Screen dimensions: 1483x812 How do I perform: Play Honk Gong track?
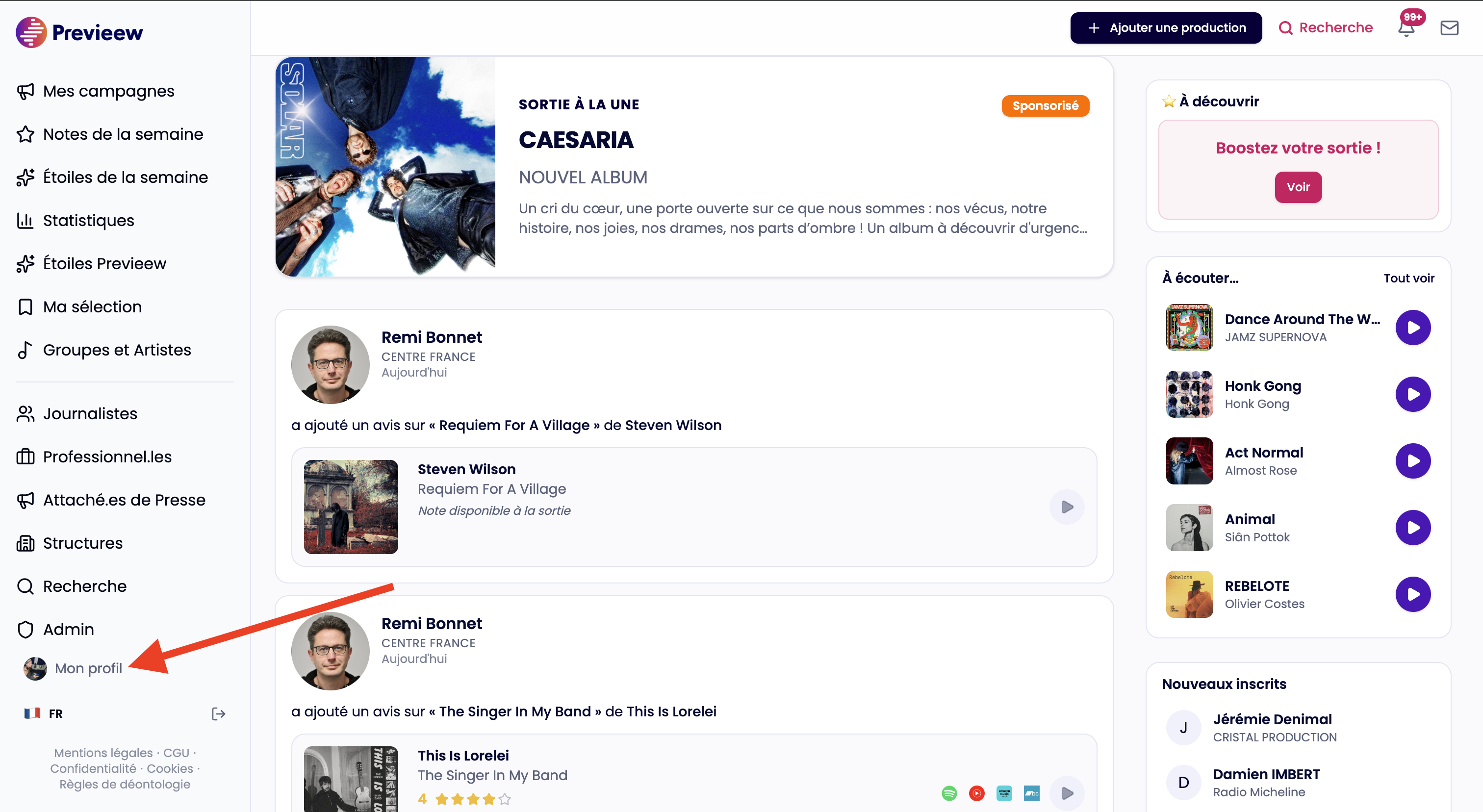click(x=1413, y=394)
